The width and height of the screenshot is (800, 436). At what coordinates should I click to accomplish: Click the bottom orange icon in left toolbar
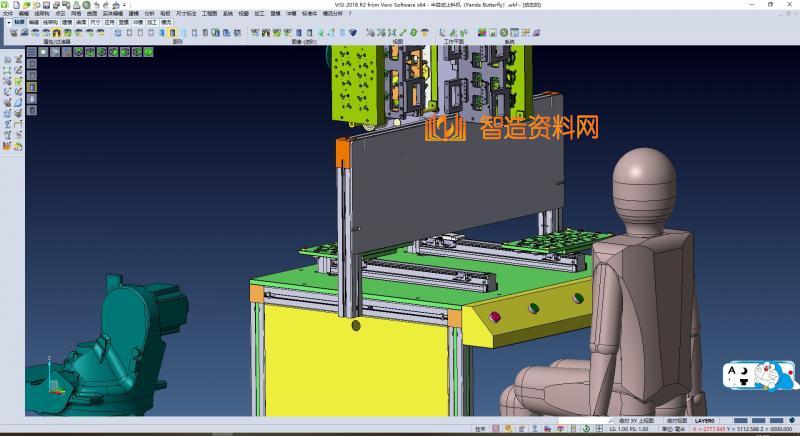(x=8, y=146)
